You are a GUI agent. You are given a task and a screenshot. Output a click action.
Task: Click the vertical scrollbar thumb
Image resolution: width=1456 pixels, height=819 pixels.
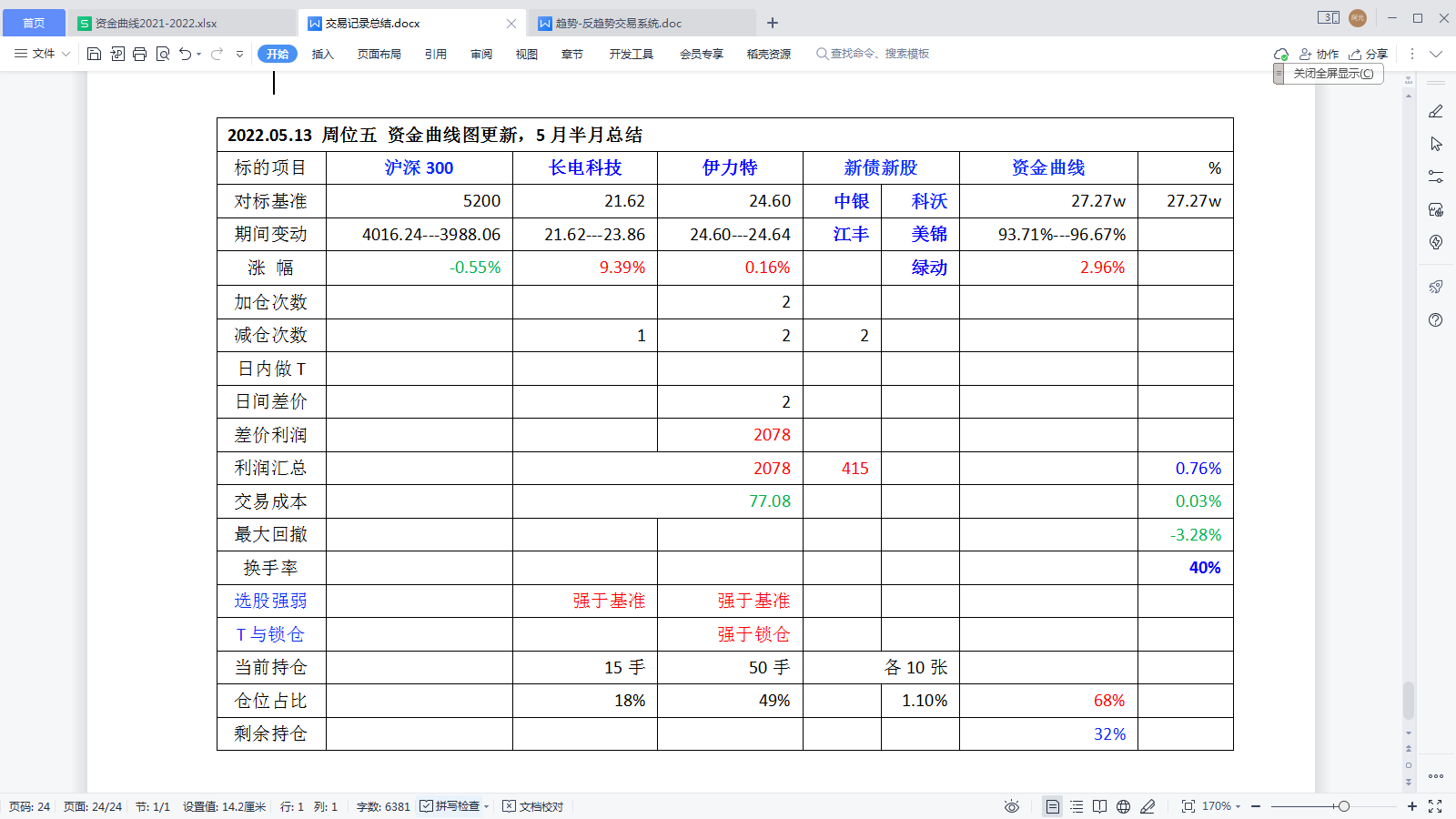click(x=1409, y=700)
